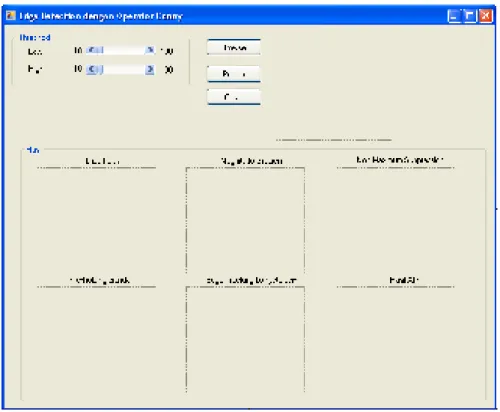Click the heading above the upper middle image box
This screenshot has height=412, width=500.
point(252,161)
